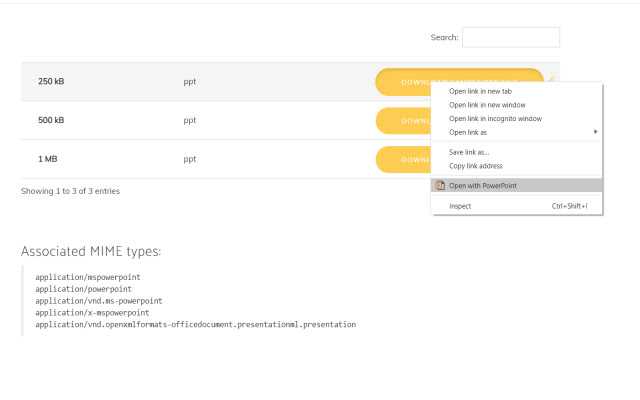Select 'Open link in new window'
Viewport: 640px width, 400px height.
click(487, 105)
